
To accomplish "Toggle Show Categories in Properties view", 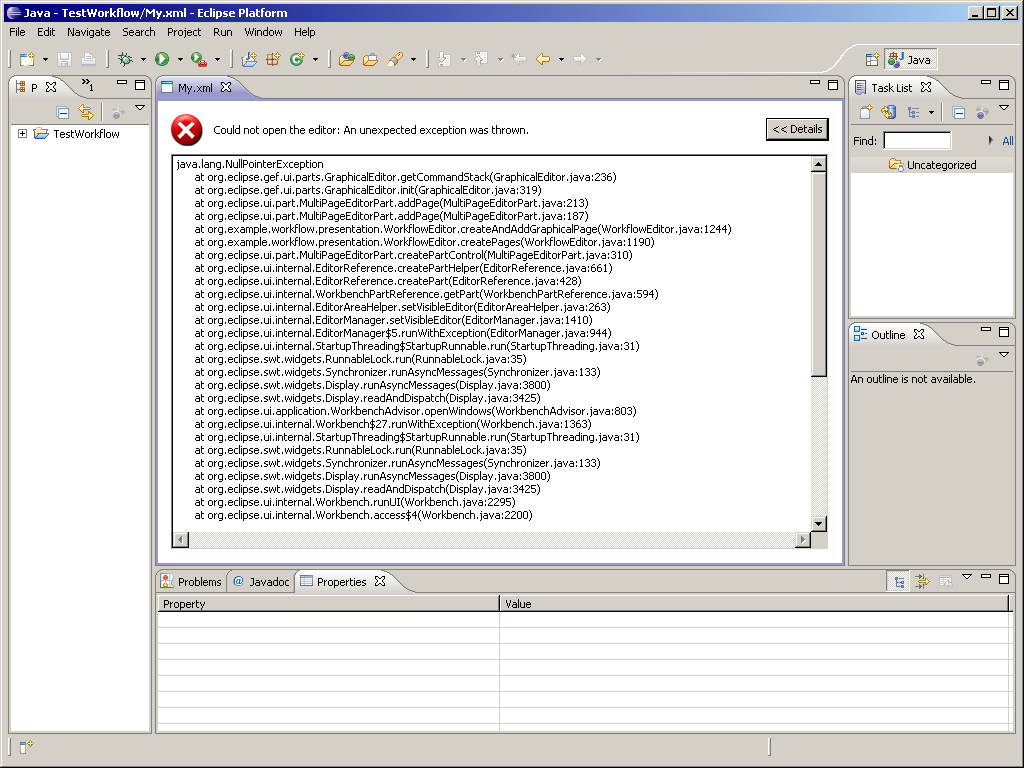I will coord(900,582).
